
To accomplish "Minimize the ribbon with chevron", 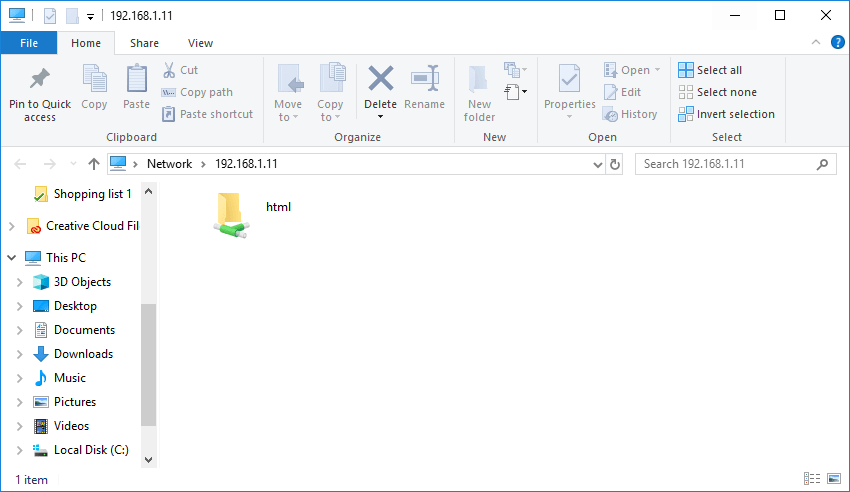I will (815, 42).
